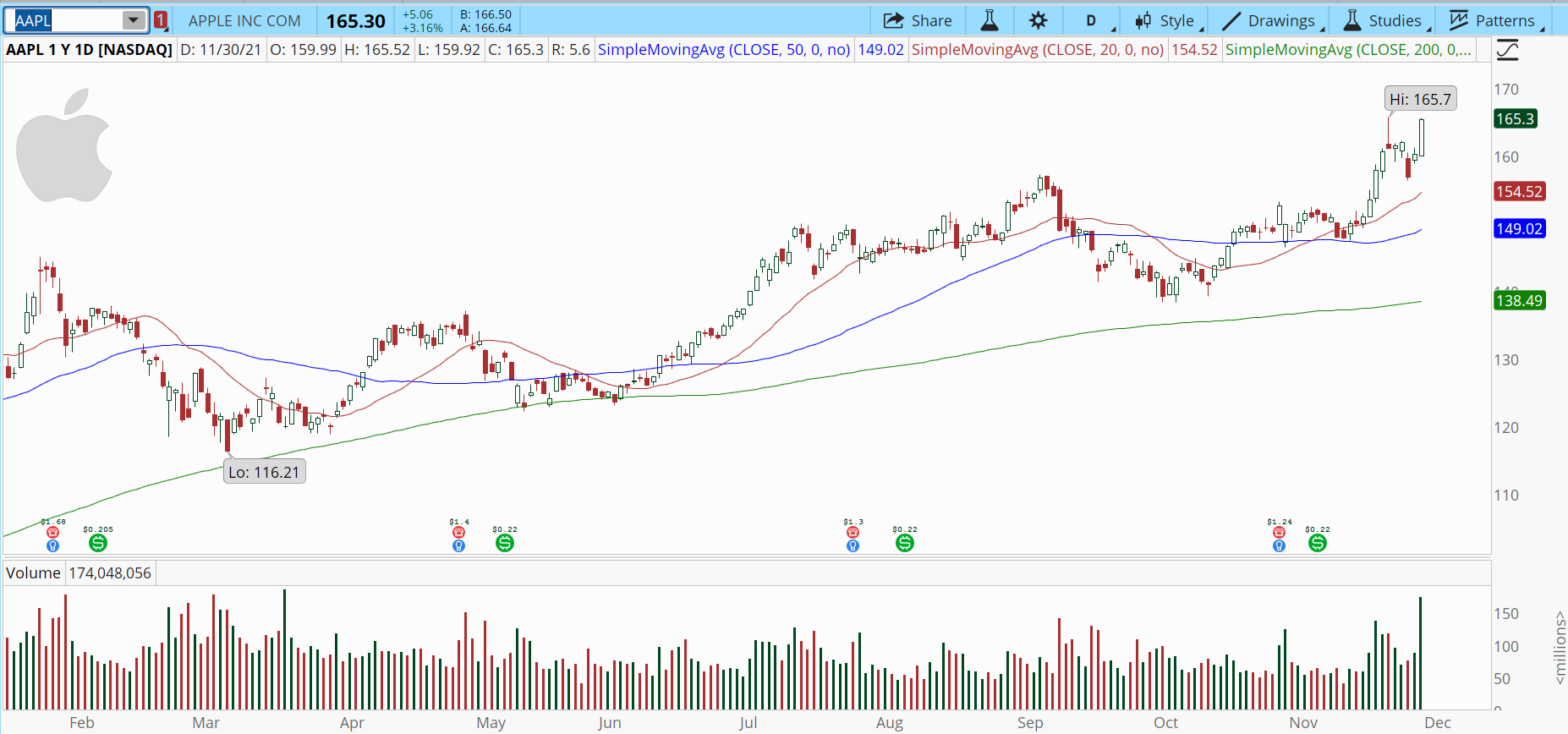Open the D timeframe dropdown
This screenshot has width=1568, height=734.
1091,20
